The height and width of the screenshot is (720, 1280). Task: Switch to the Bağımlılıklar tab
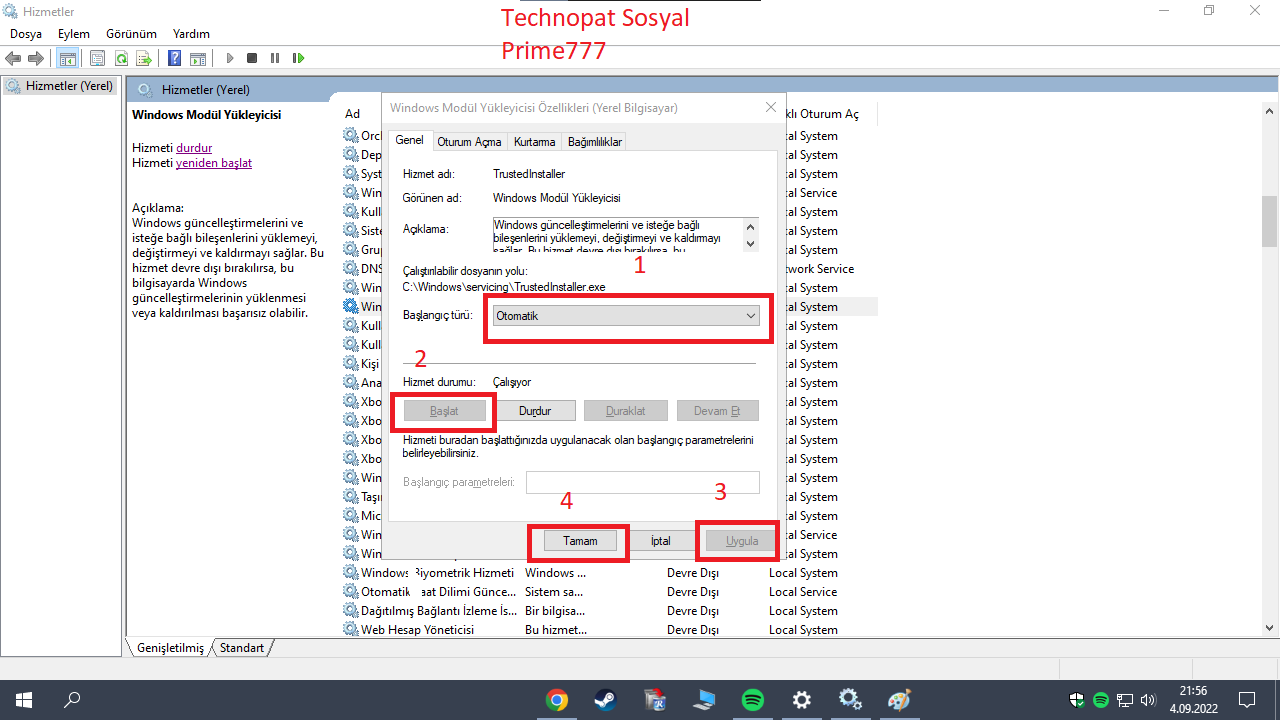[x=595, y=142]
